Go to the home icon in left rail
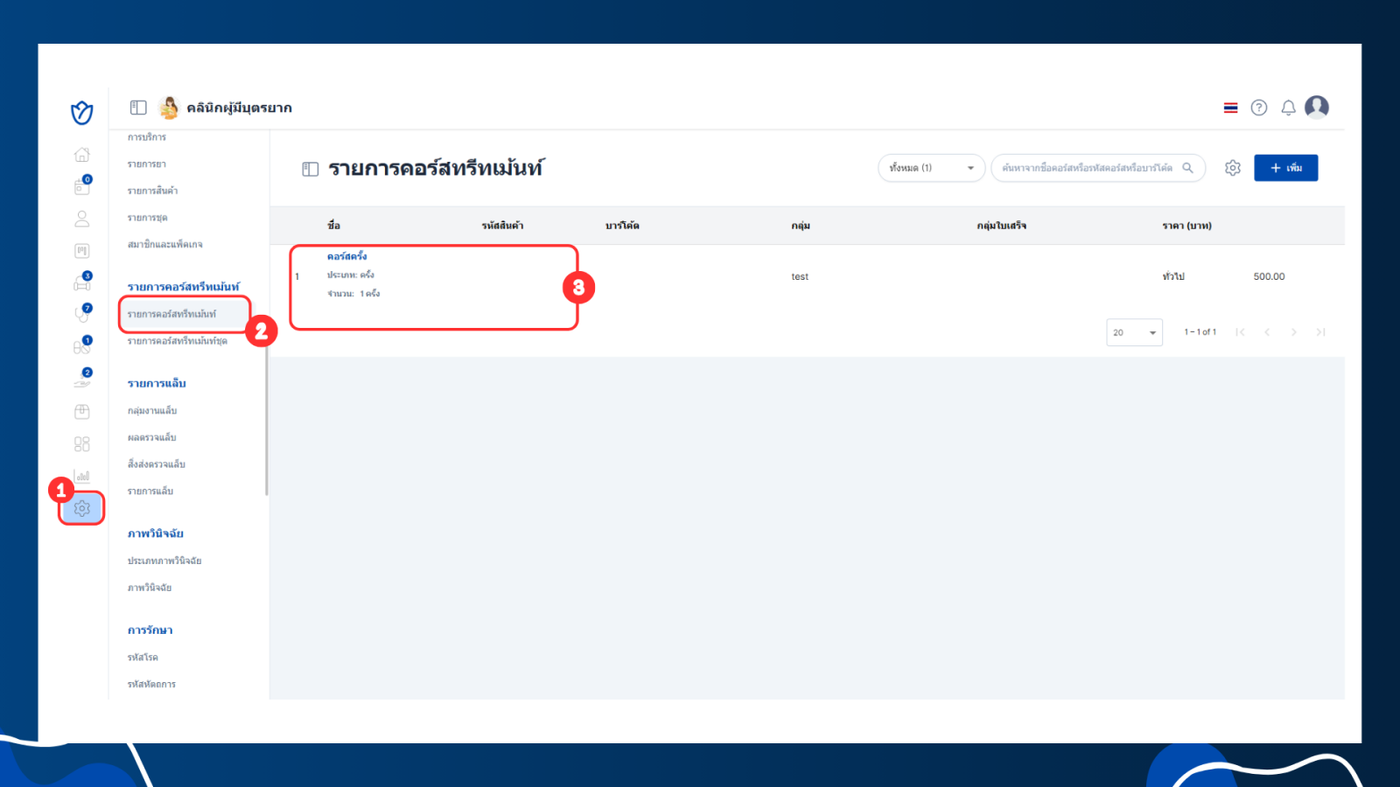Viewport: 1400px width, 787px height. point(82,155)
